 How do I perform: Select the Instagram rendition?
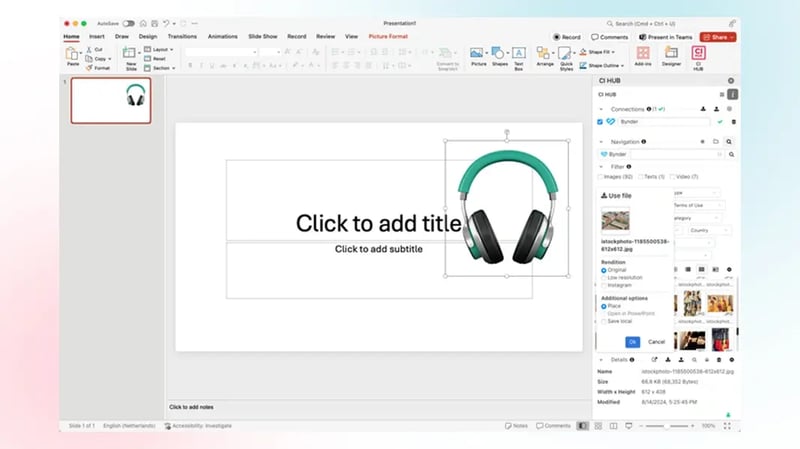tap(604, 285)
